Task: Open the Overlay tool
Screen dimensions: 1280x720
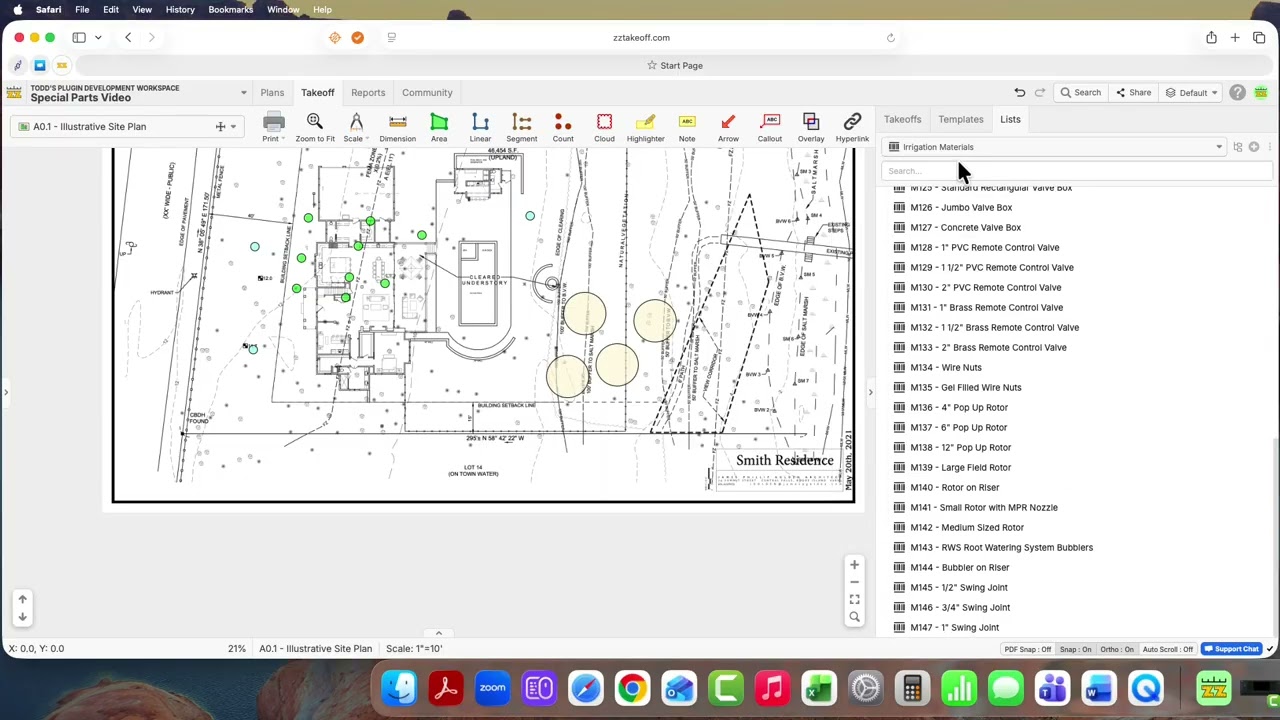Action: tap(811, 127)
